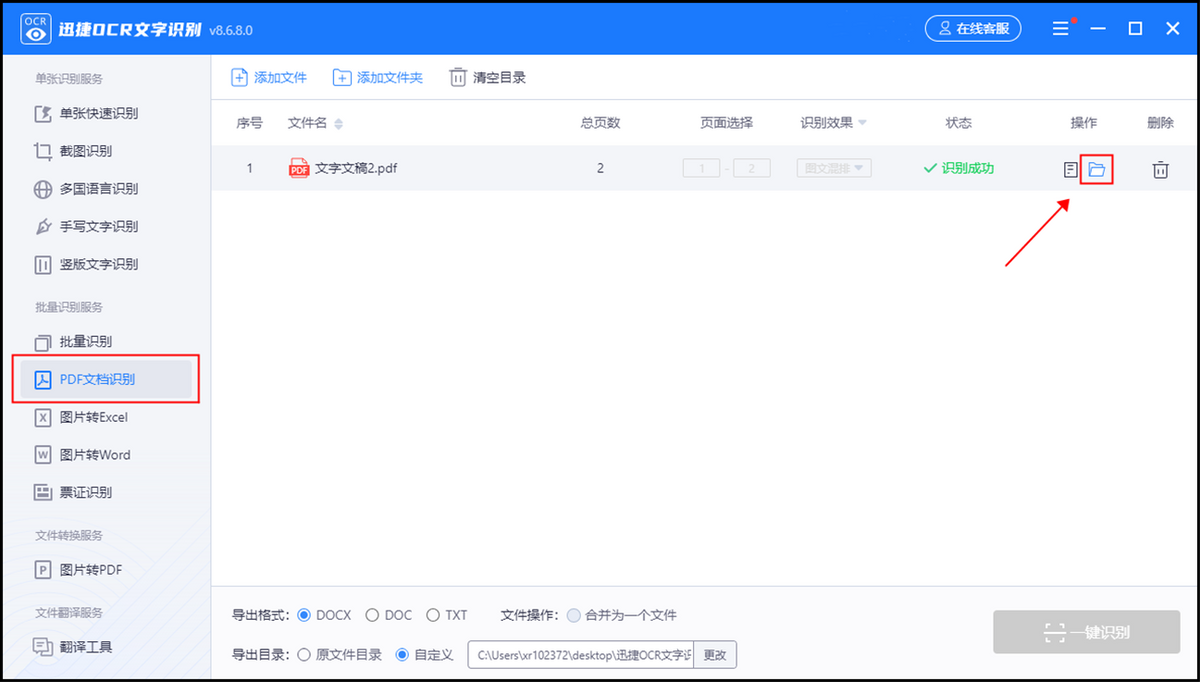This screenshot has height=682, width=1200.
Task: Sort by 文件名 column arrows
Action: point(338,124)
